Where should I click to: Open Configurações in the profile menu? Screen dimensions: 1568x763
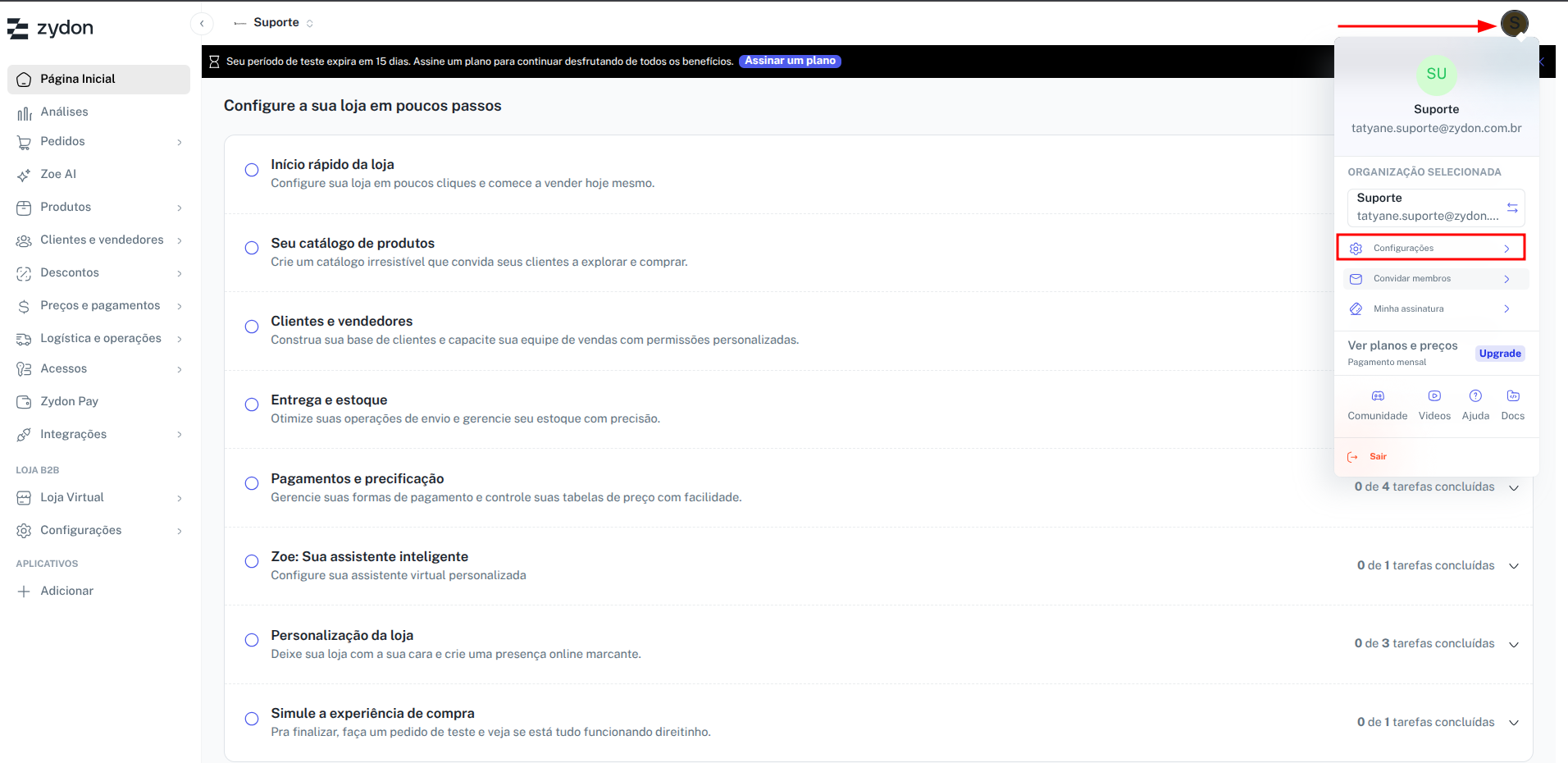[1431, 248]
